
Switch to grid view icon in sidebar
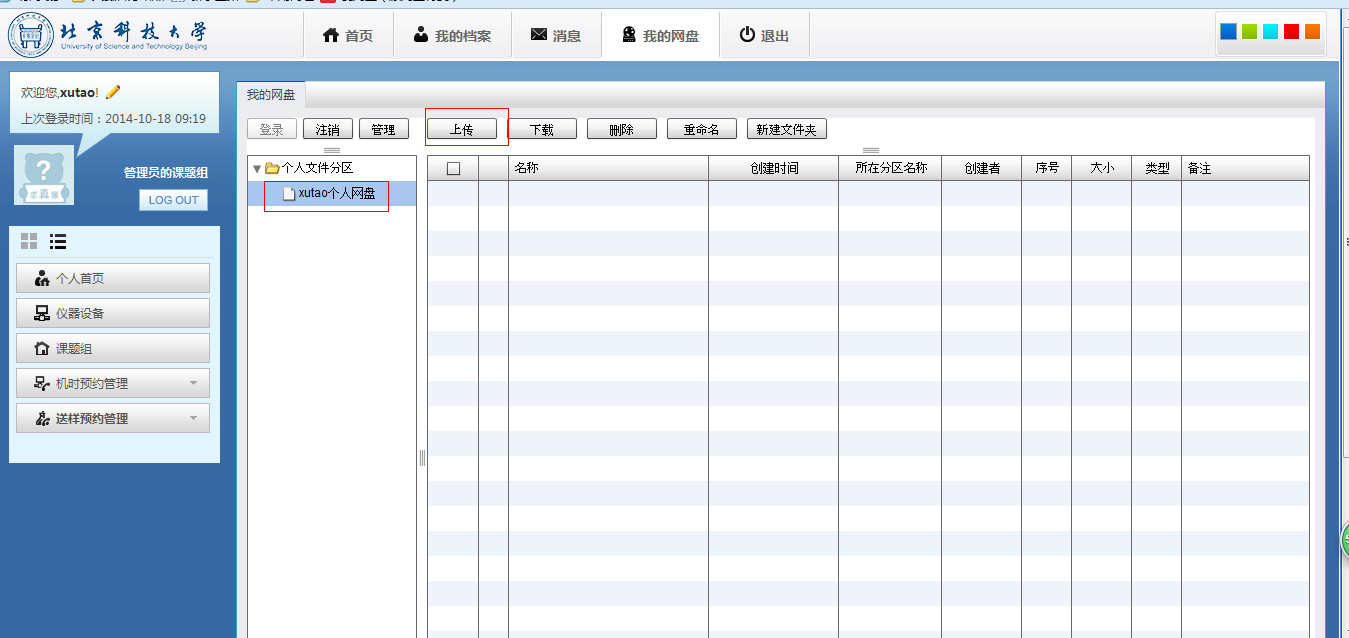click(29, 241)
